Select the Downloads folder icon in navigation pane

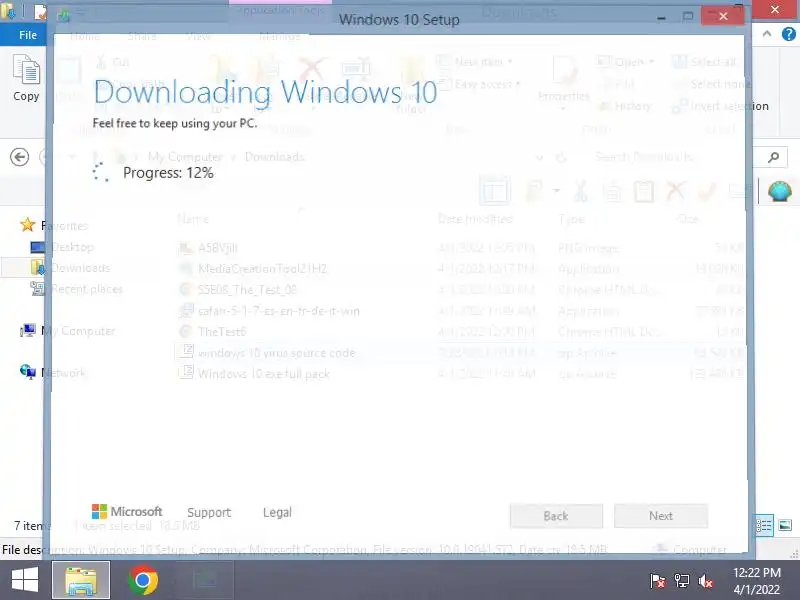(37, 268)
